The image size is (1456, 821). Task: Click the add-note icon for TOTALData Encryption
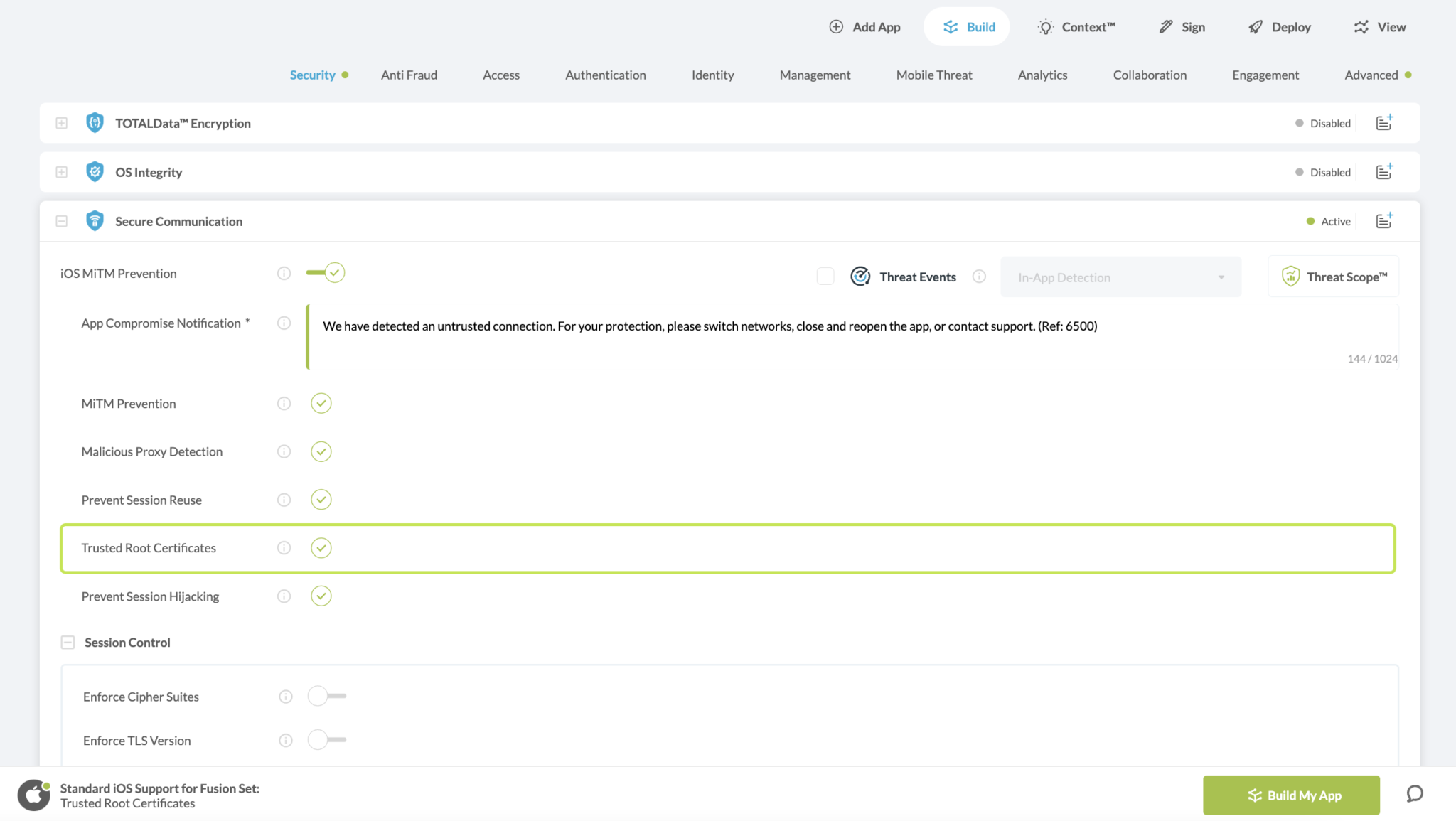click(1383, 123)
